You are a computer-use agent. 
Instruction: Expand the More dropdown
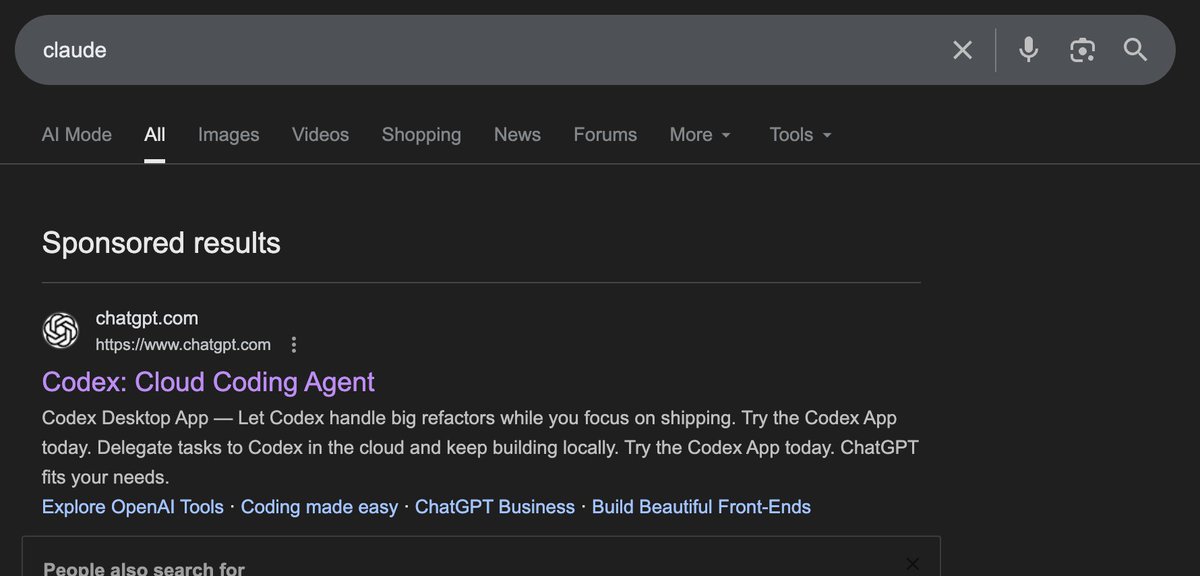(x=700, y=135)
